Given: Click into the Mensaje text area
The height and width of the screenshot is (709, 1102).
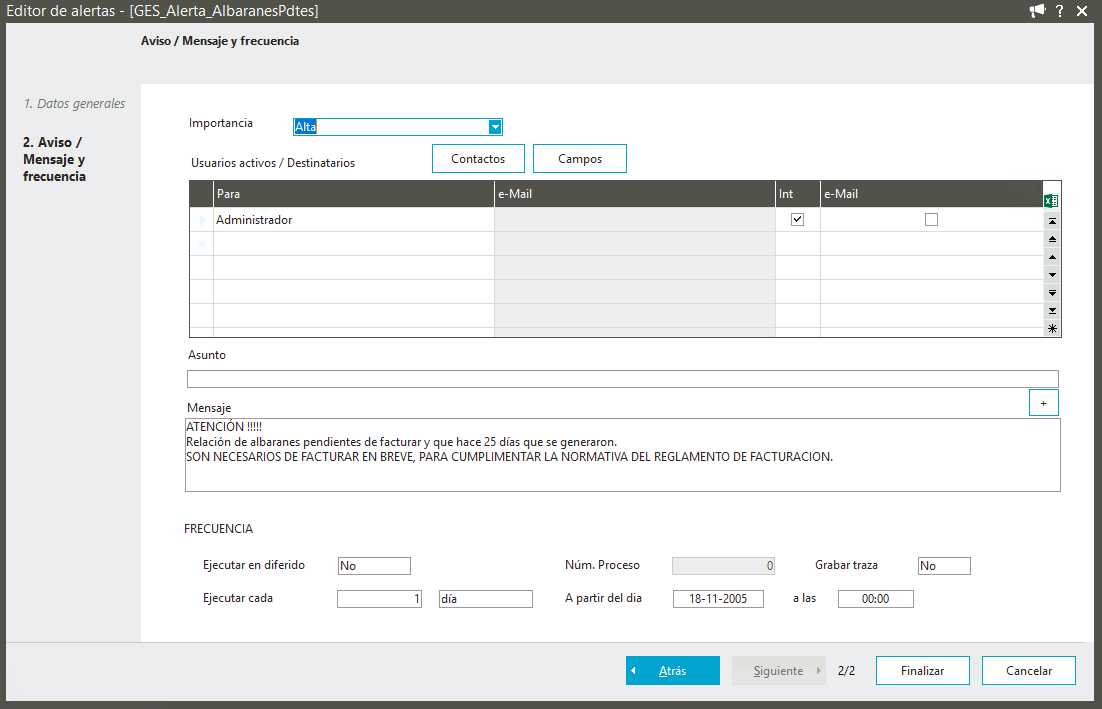Looking at the screenshot, I should pyautogui.click(x=623, y=455).
